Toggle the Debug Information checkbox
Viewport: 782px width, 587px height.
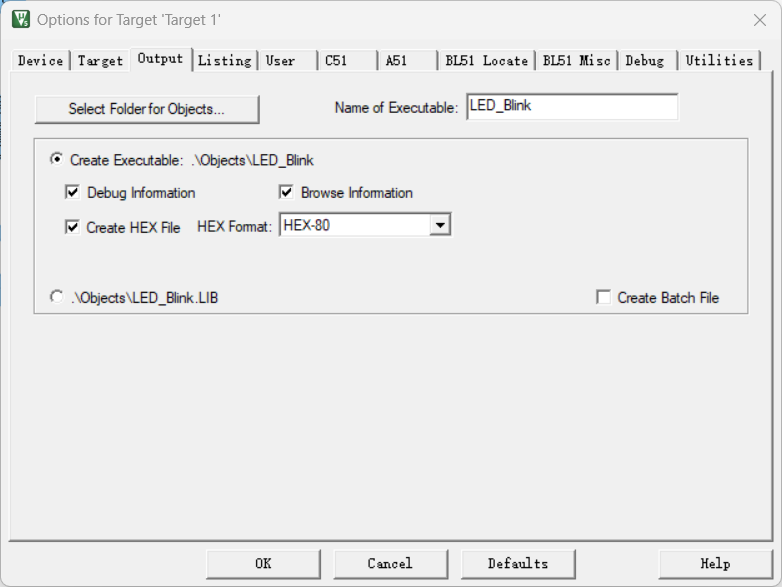tap(72, 193)
